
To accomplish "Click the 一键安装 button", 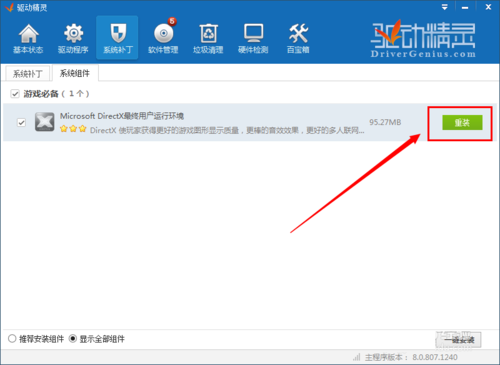I will (x=458, y=340).
